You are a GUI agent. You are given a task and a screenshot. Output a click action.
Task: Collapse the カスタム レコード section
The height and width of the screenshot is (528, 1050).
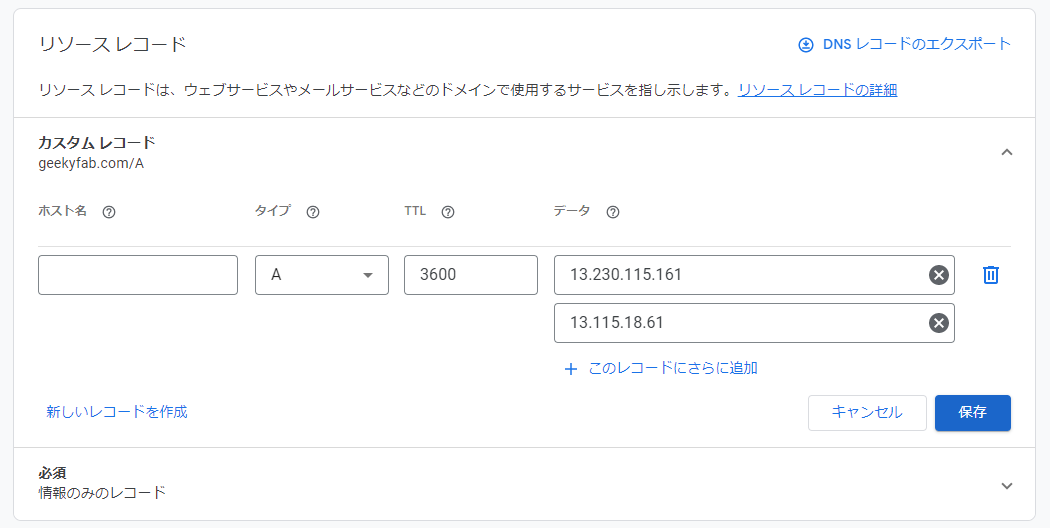click(1006, 153)
